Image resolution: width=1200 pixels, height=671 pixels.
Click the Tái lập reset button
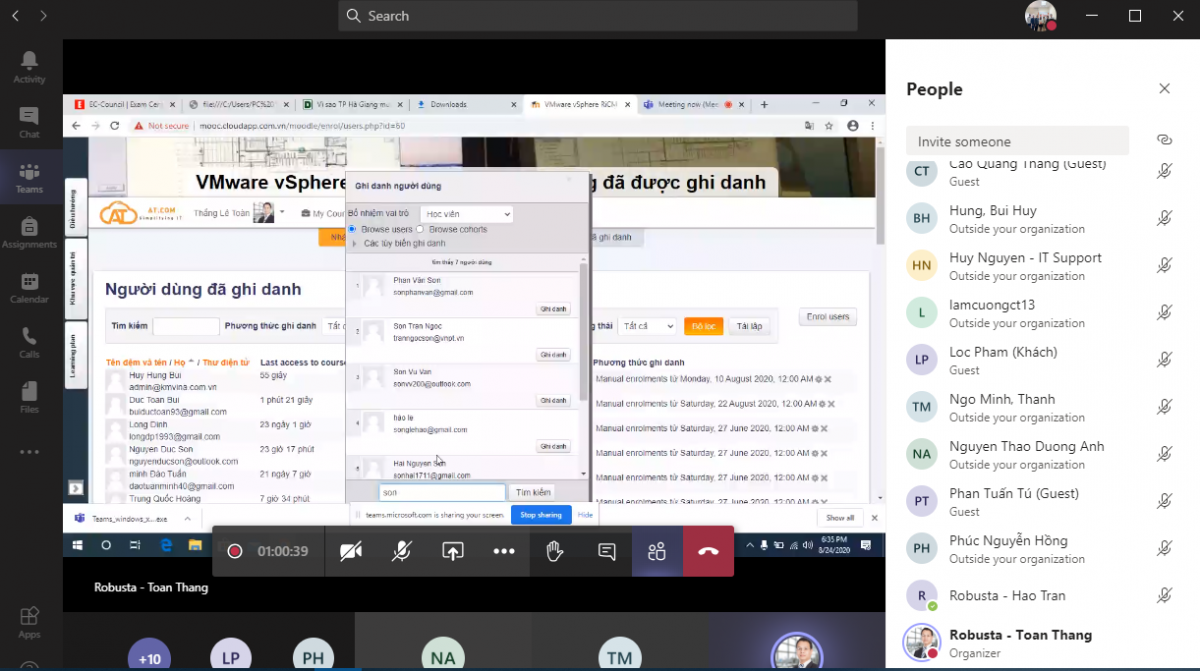749,326
